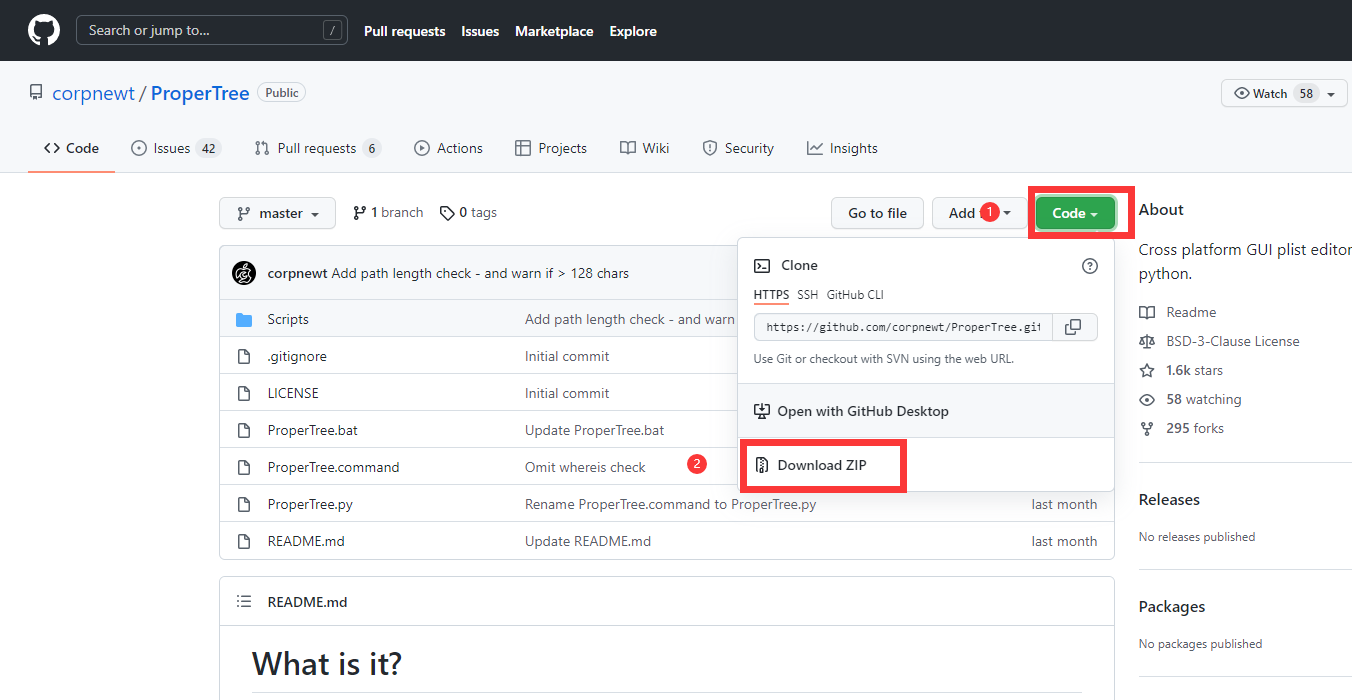The height and width of the screenshot is (700, 1352).
Task: Click the README table of contents icon
Action: click(x=244, y=602)
